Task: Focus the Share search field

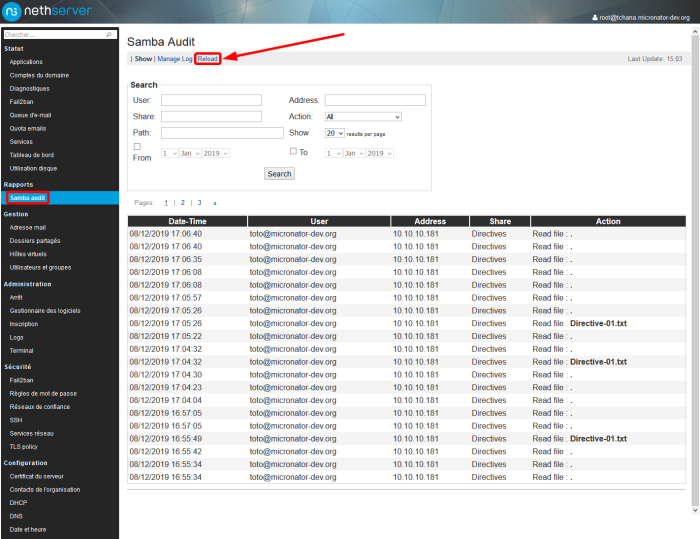Action: [211, 117]
